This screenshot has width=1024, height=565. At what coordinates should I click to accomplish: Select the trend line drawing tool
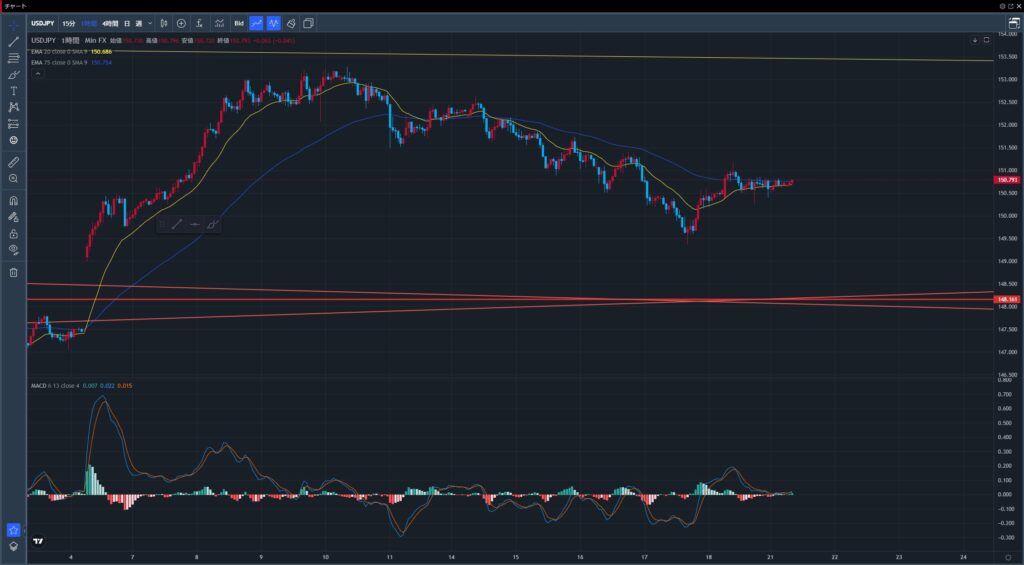click(14, 42)
